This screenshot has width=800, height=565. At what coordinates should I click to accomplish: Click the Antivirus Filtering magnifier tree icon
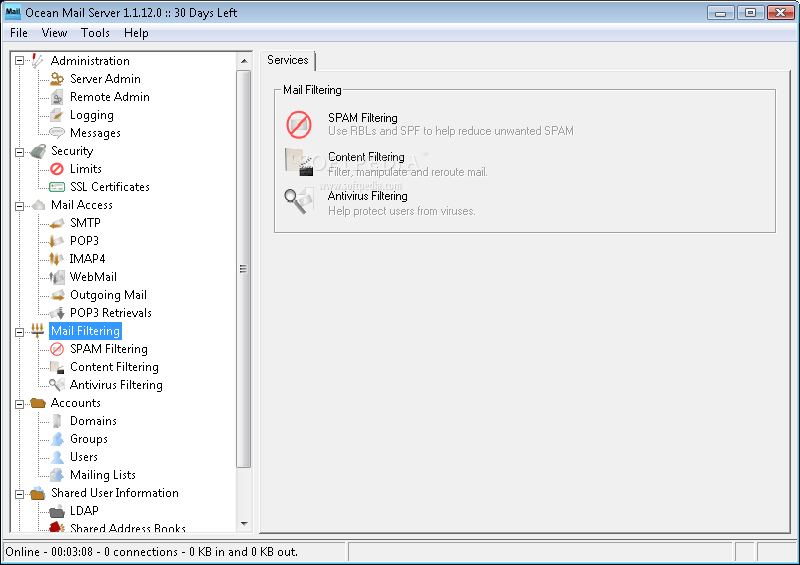point(57,385)
